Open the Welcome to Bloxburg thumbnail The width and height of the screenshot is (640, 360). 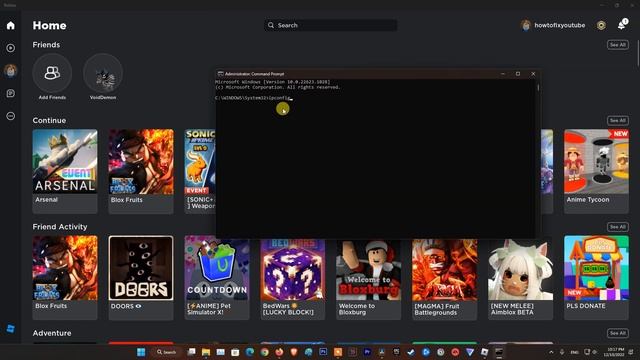369,269
